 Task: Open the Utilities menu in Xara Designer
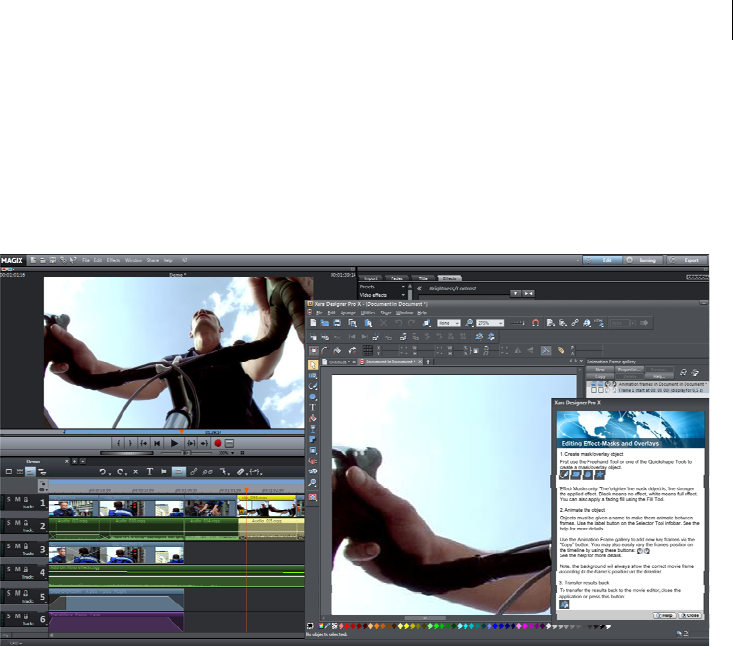[368, 313]
